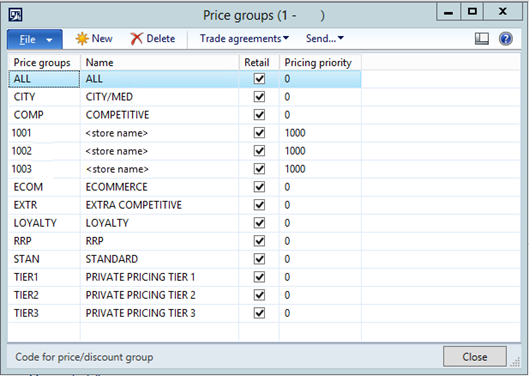529x376 pixels.
Task: Select the TIER1 price group cell
Action: [44, 277]
